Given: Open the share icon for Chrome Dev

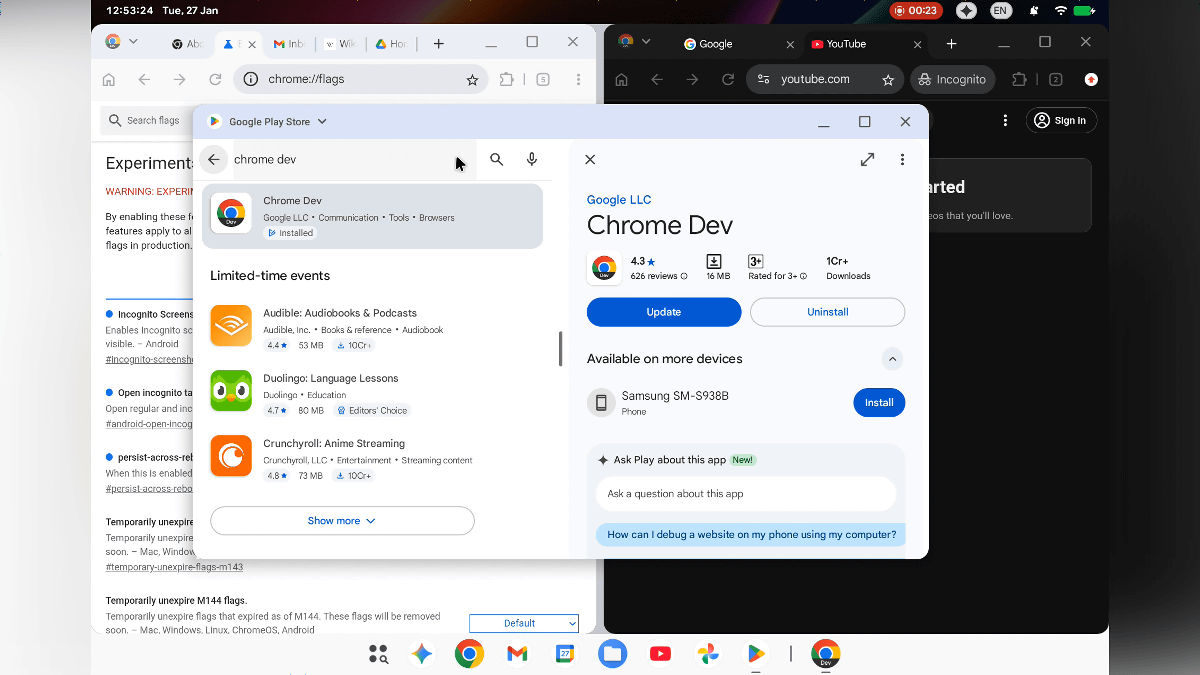Looking at the screenshot, I should coord(867,158).
